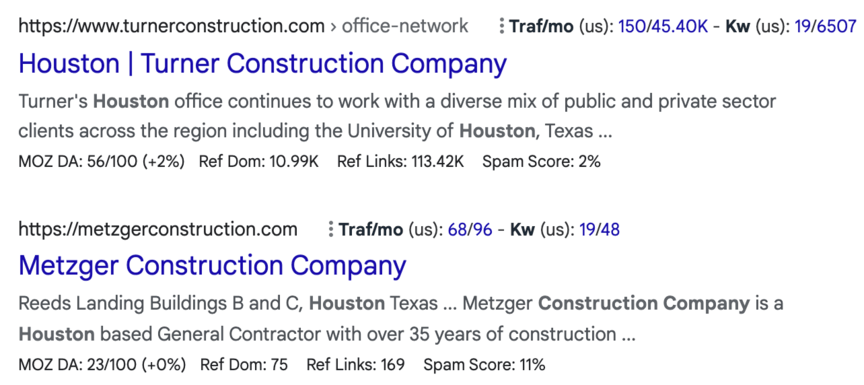Click the Spam Score: 11% metric
Image resolution: width=864 pixels, height=385 pixels.
pyautogui.click(x=484, y=365)
